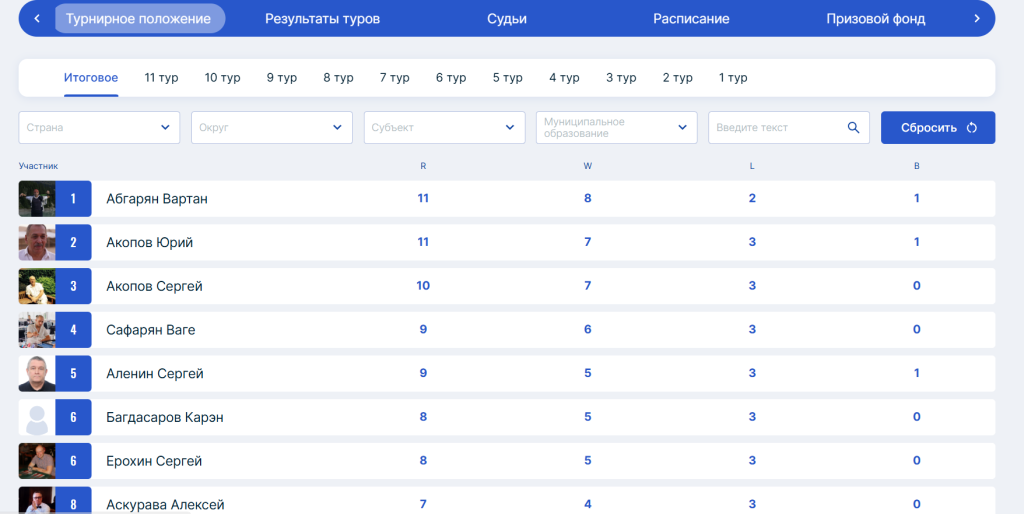Viewport: 1024px width, 514px height.
Task: Open Муниципальное образование dropdown
Action: 617,127
